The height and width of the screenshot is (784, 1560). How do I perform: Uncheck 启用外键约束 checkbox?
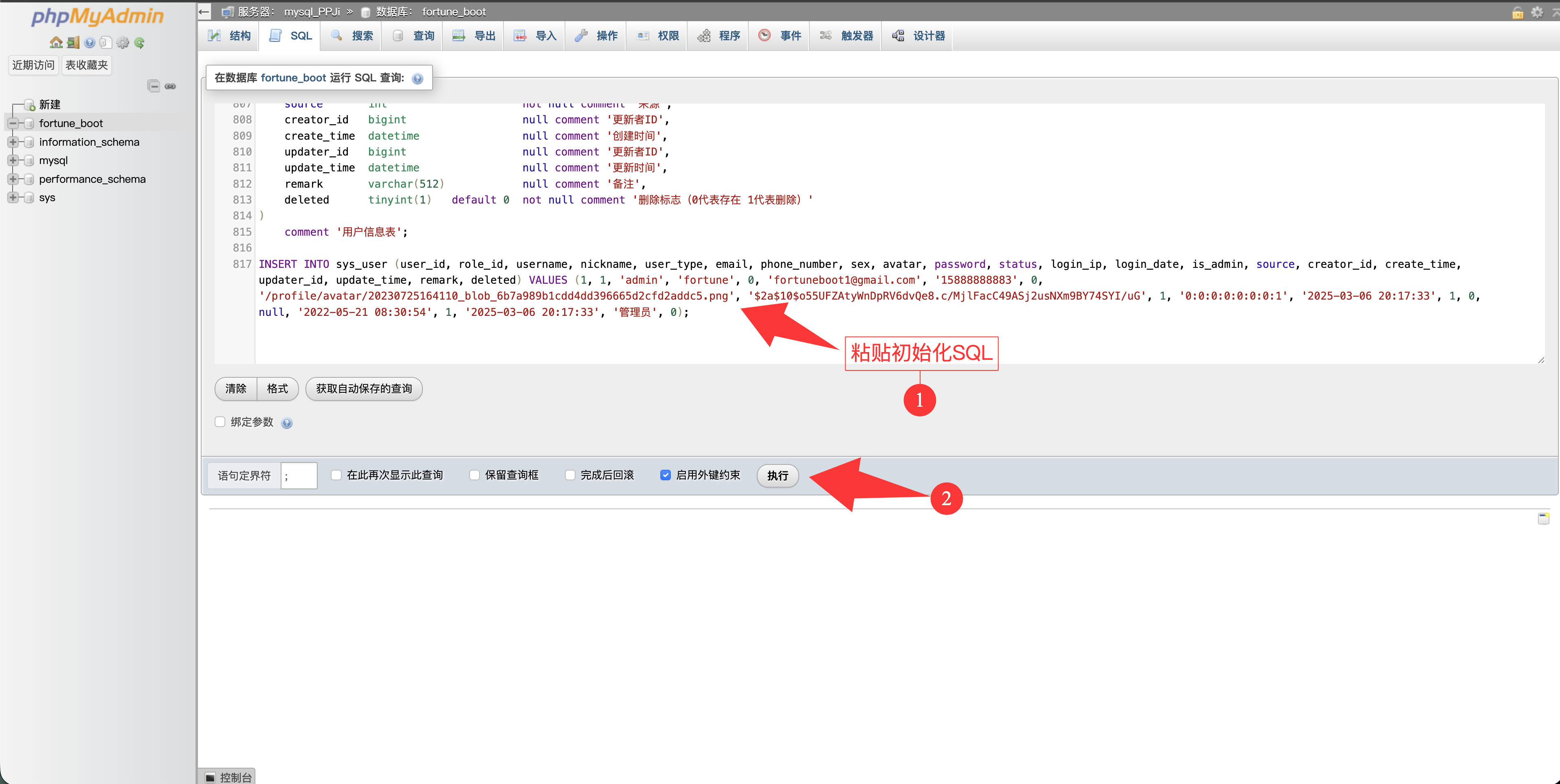point(665,475)
